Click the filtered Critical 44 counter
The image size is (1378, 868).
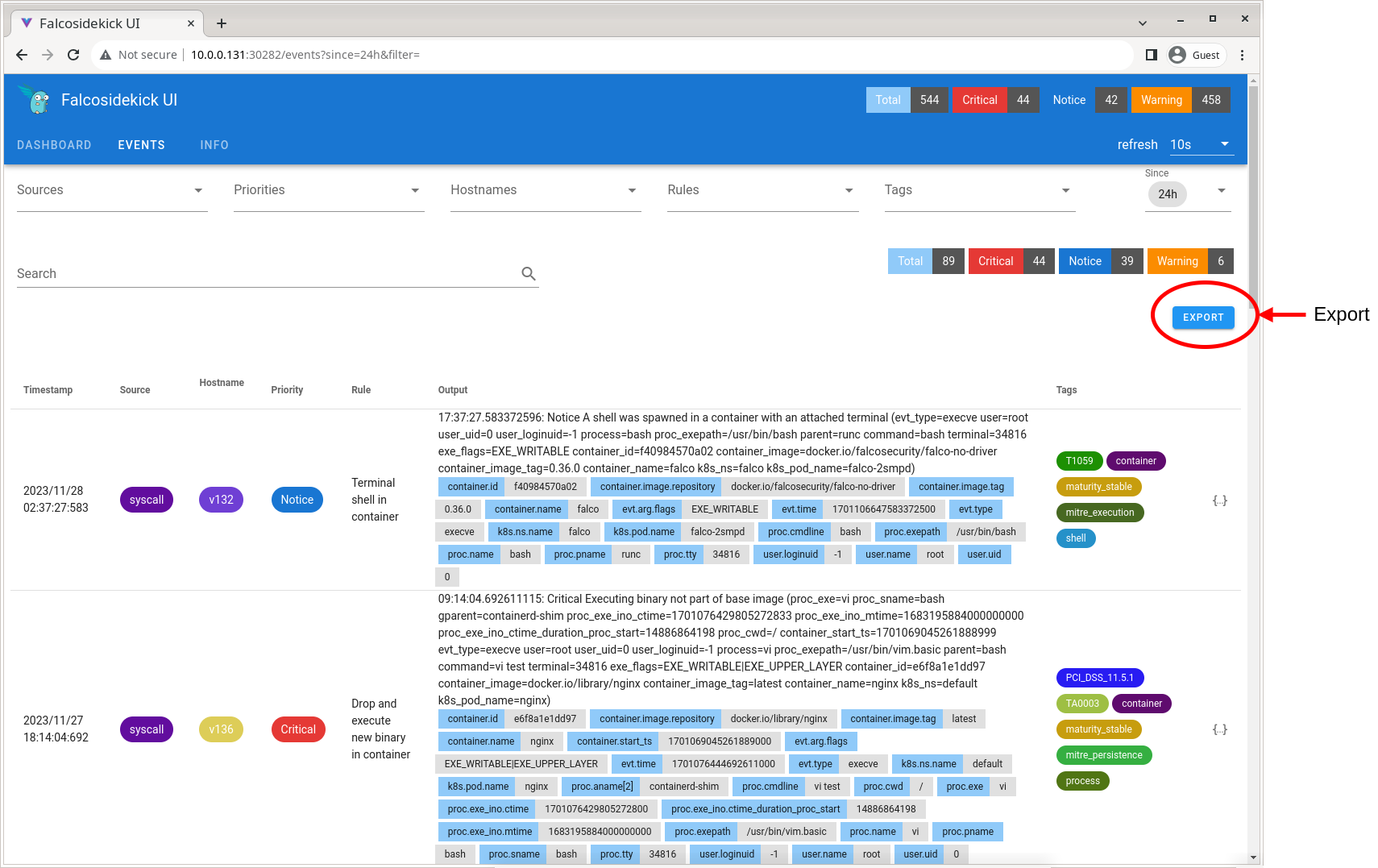(x=1011, y=261)
